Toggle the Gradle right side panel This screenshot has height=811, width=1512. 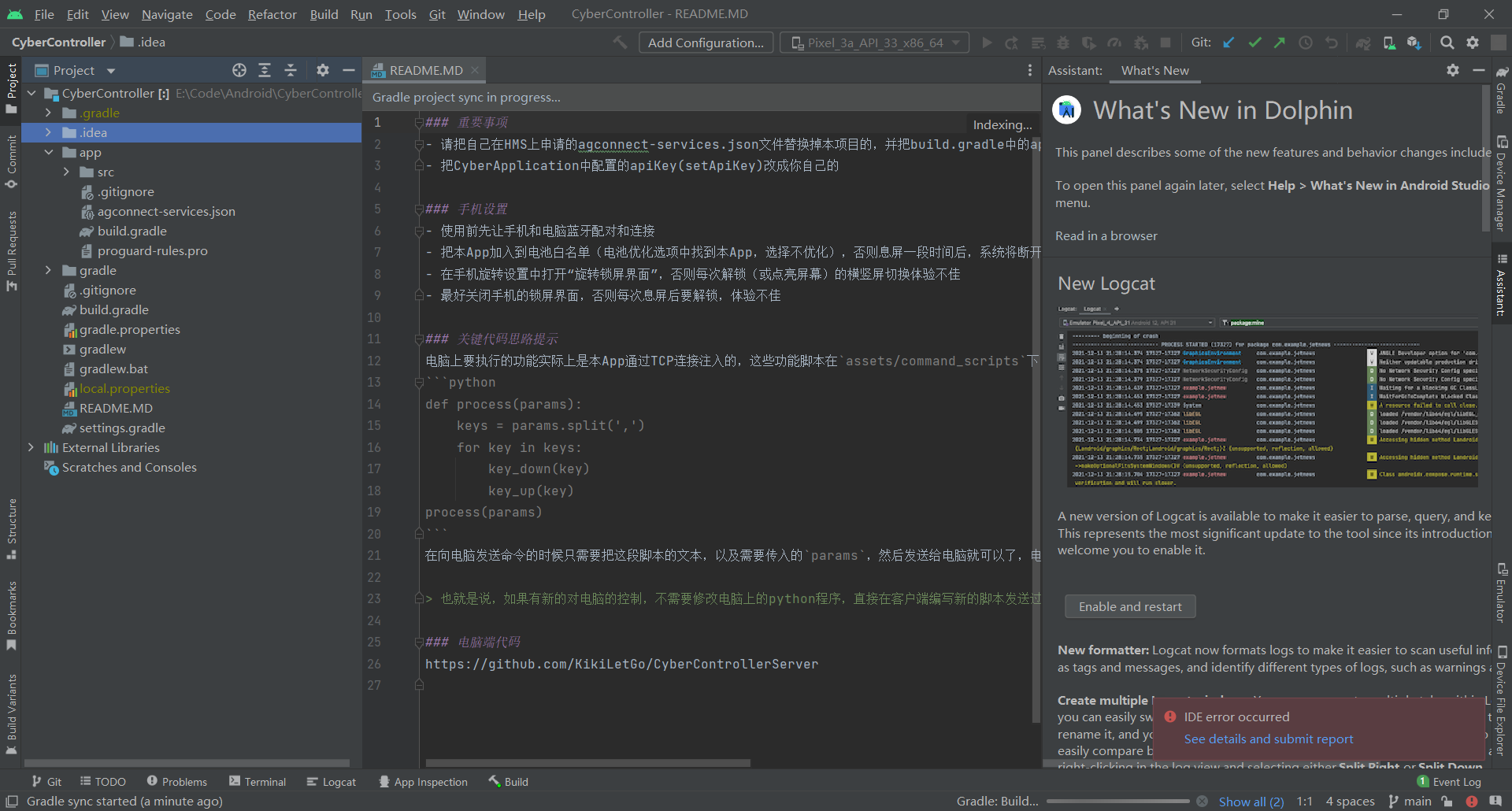pyautogui.click(x=1502, y=90)
